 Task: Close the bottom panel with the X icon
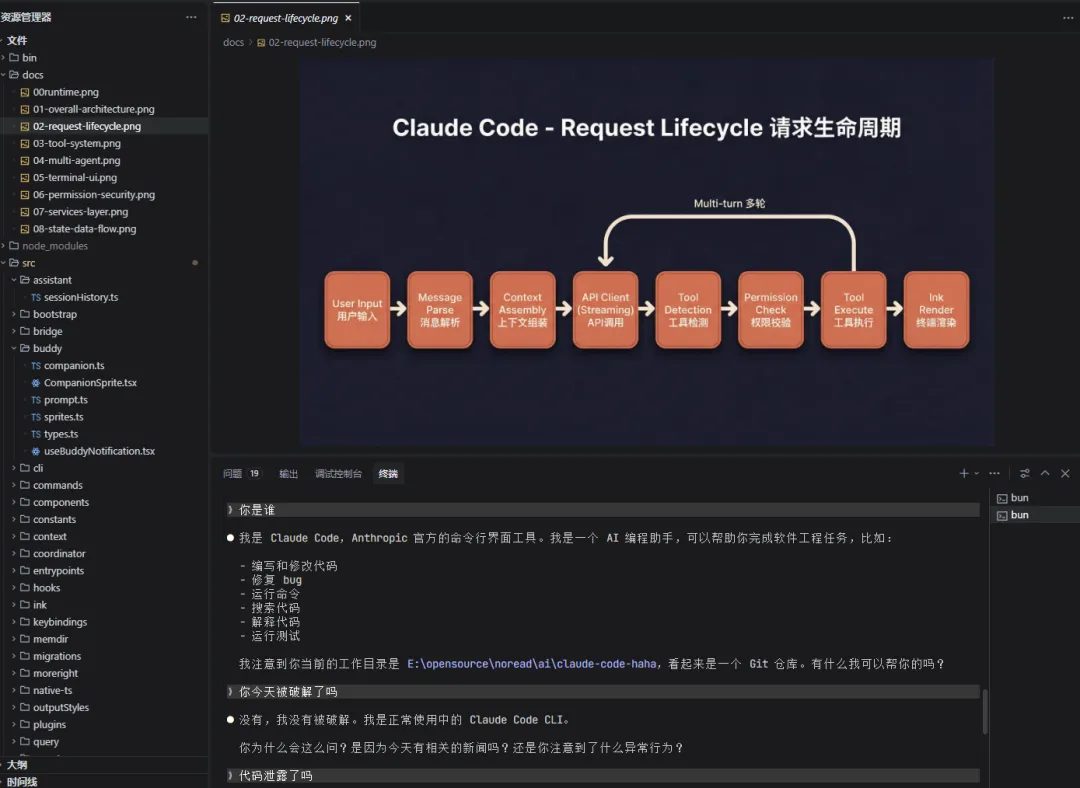coord(1065,473)
